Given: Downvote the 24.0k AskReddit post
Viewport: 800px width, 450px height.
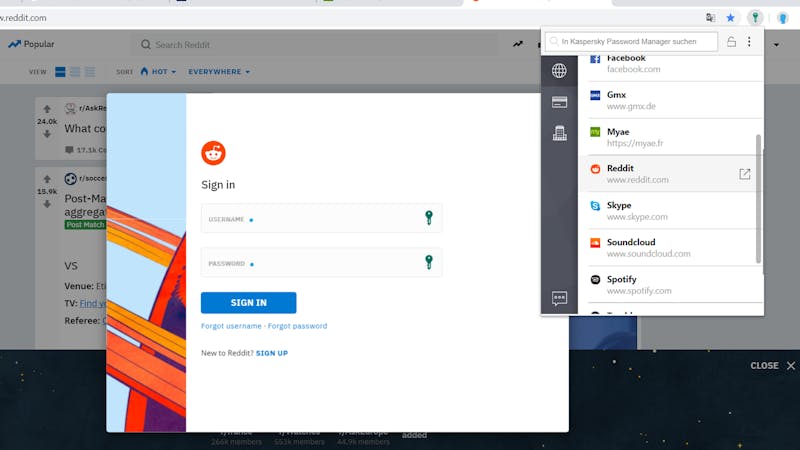Looking at the screenshot, I should (47, 134).
